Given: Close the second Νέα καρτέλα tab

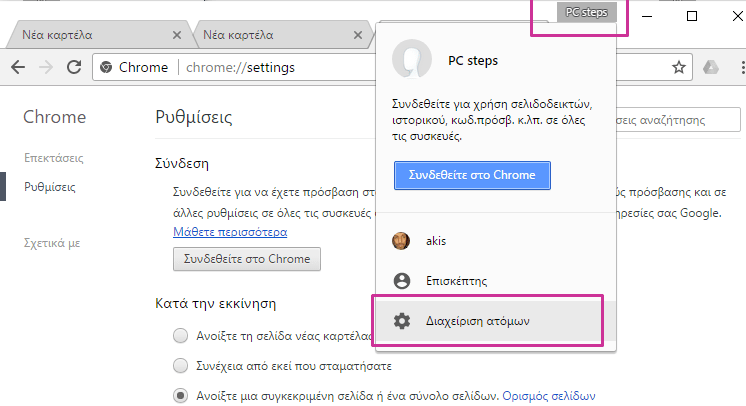Looking at the screenshot, I should [x=358, y=35].
